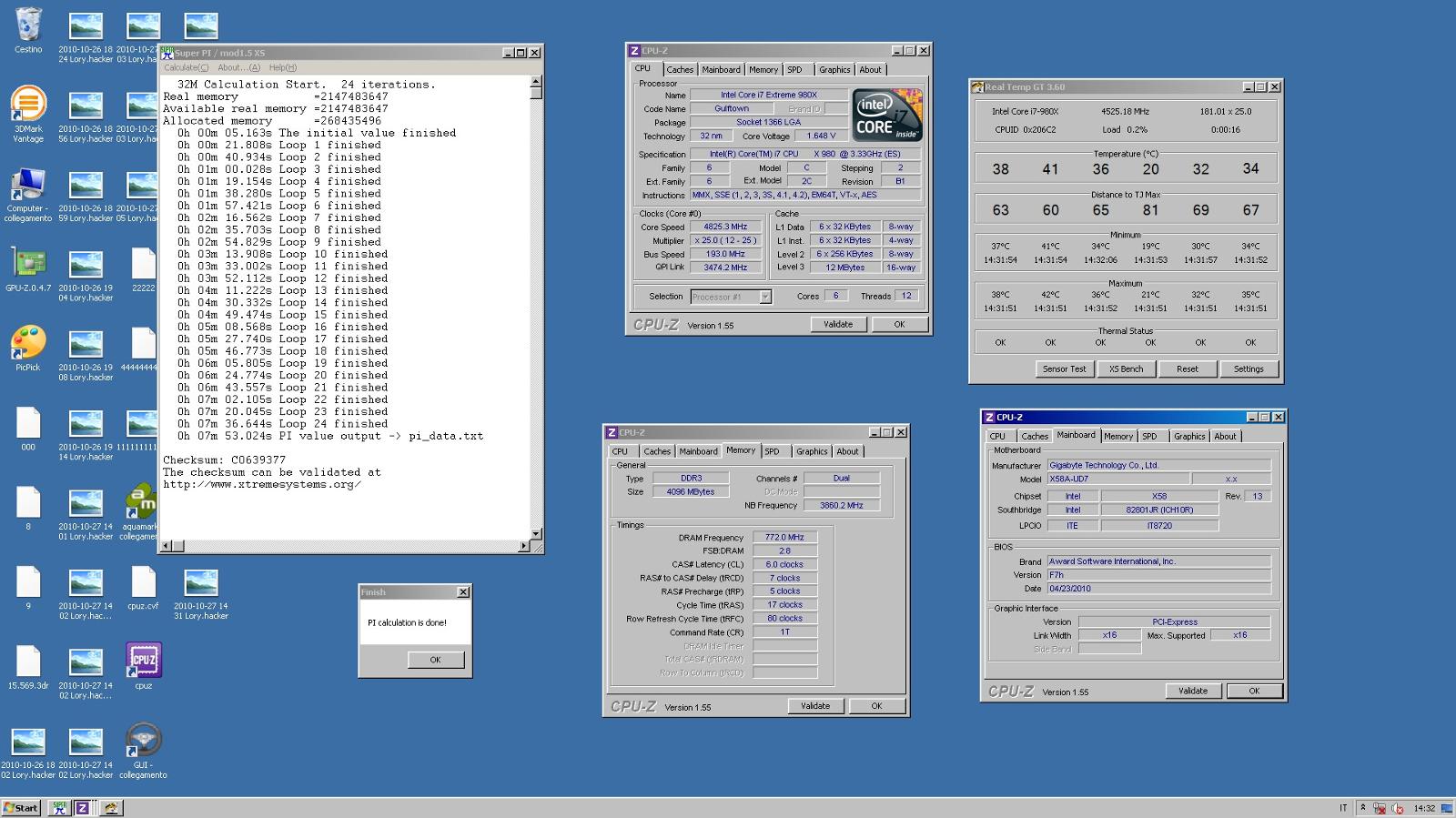Screen dimensions: 1456x818
Task: Click the Intel Core i7 logo in CPU-Z
Action: point(887,116)
